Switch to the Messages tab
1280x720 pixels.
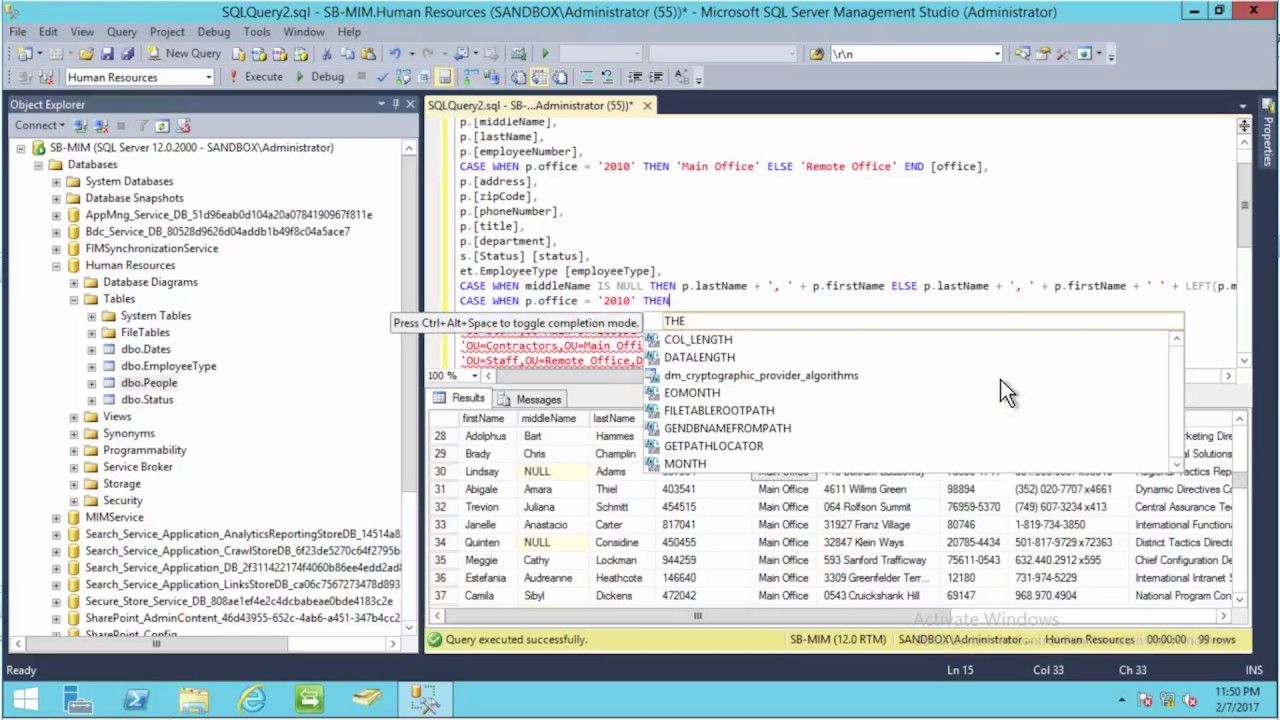pyautogui.click(x=530, y=398)
